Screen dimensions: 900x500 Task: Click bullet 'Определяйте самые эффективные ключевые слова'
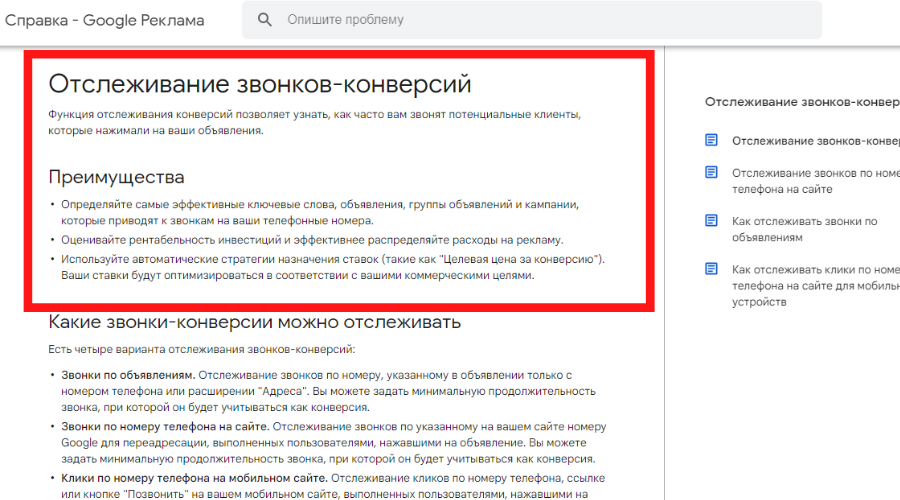pyautogui.click(x=320, y=212)
